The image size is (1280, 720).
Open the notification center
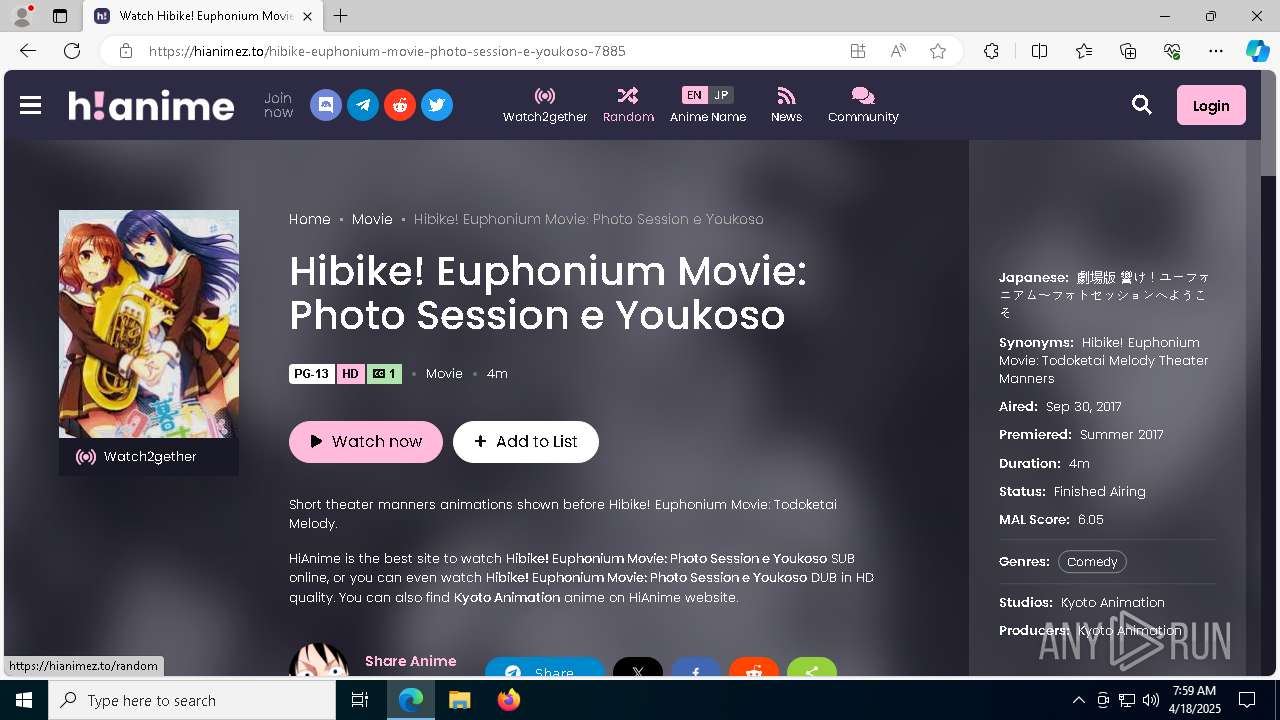click(1247, 700)
